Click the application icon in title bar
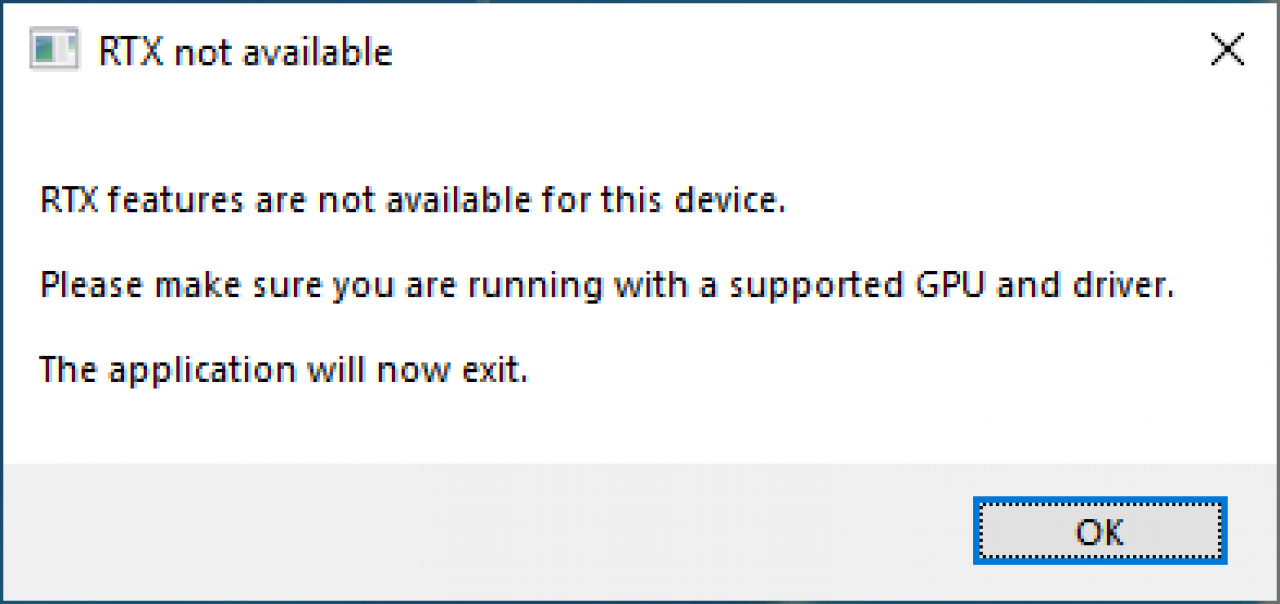The height and width of the screenshot is (604, 1280). (x=53, y=50)
